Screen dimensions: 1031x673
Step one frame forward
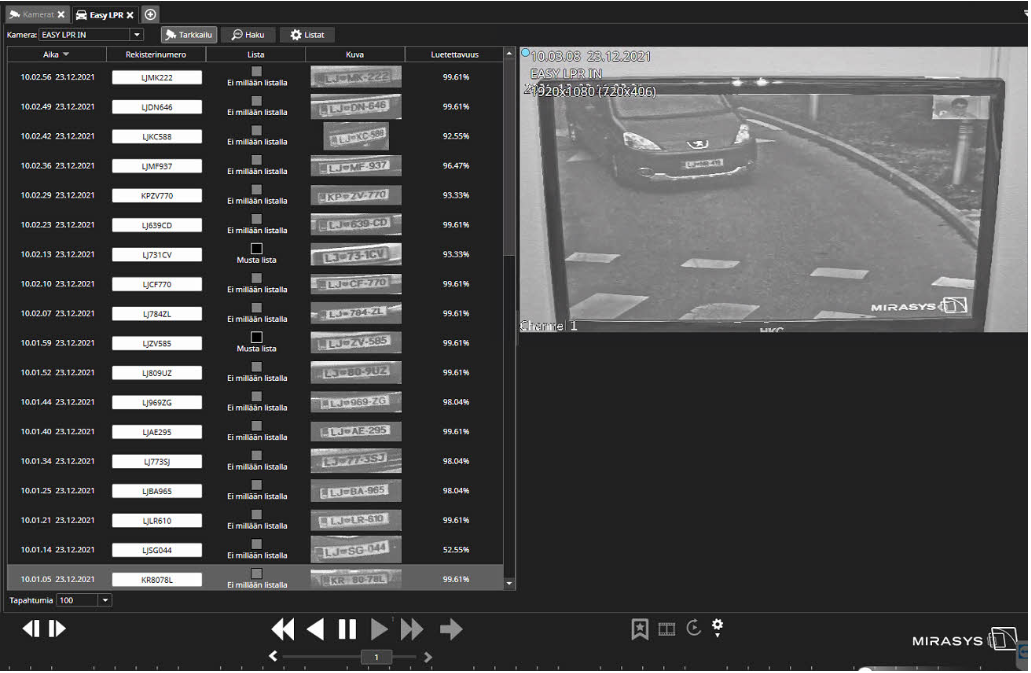(58, 629)
